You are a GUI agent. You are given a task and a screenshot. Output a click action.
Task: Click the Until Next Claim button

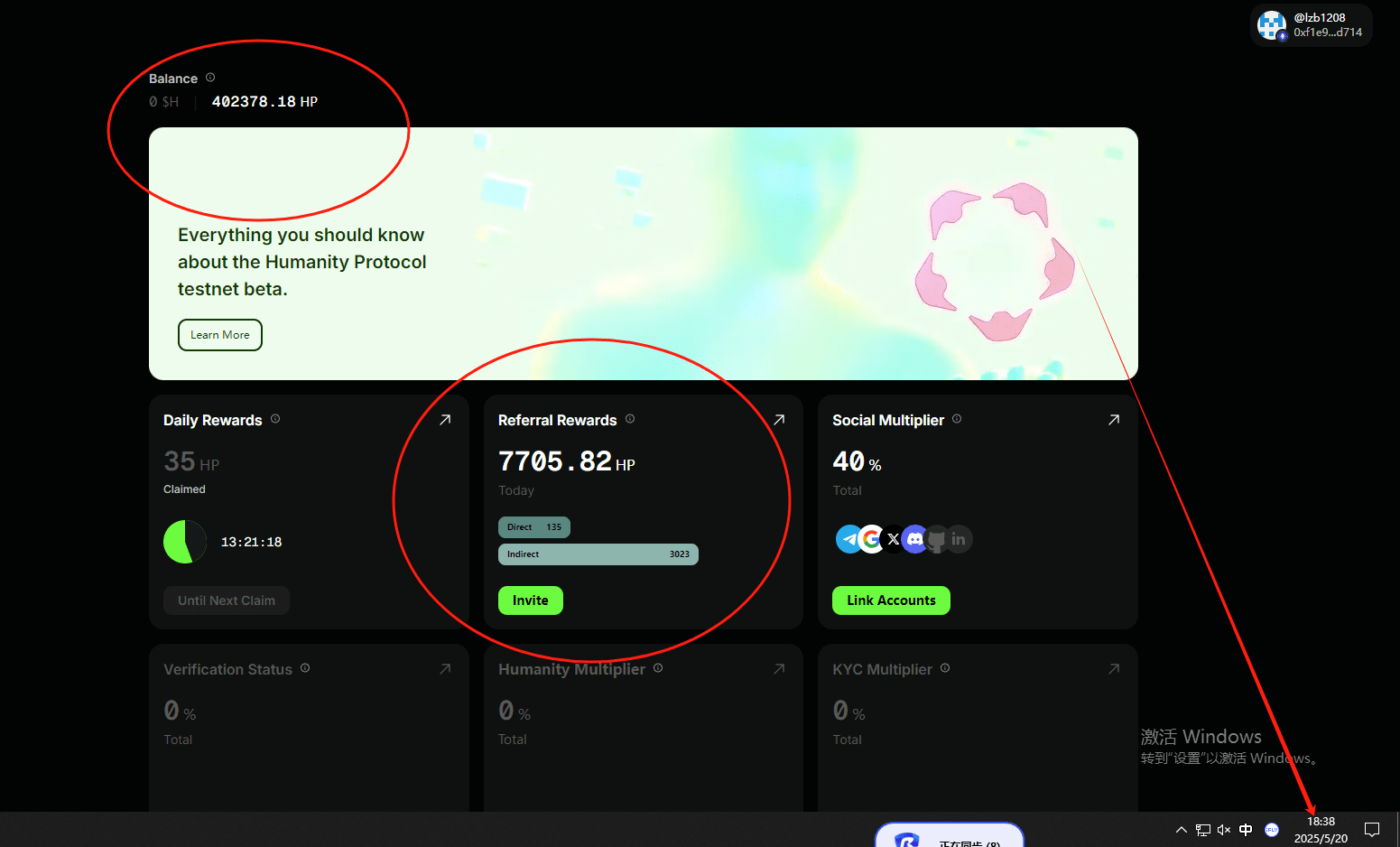point(227,600)
